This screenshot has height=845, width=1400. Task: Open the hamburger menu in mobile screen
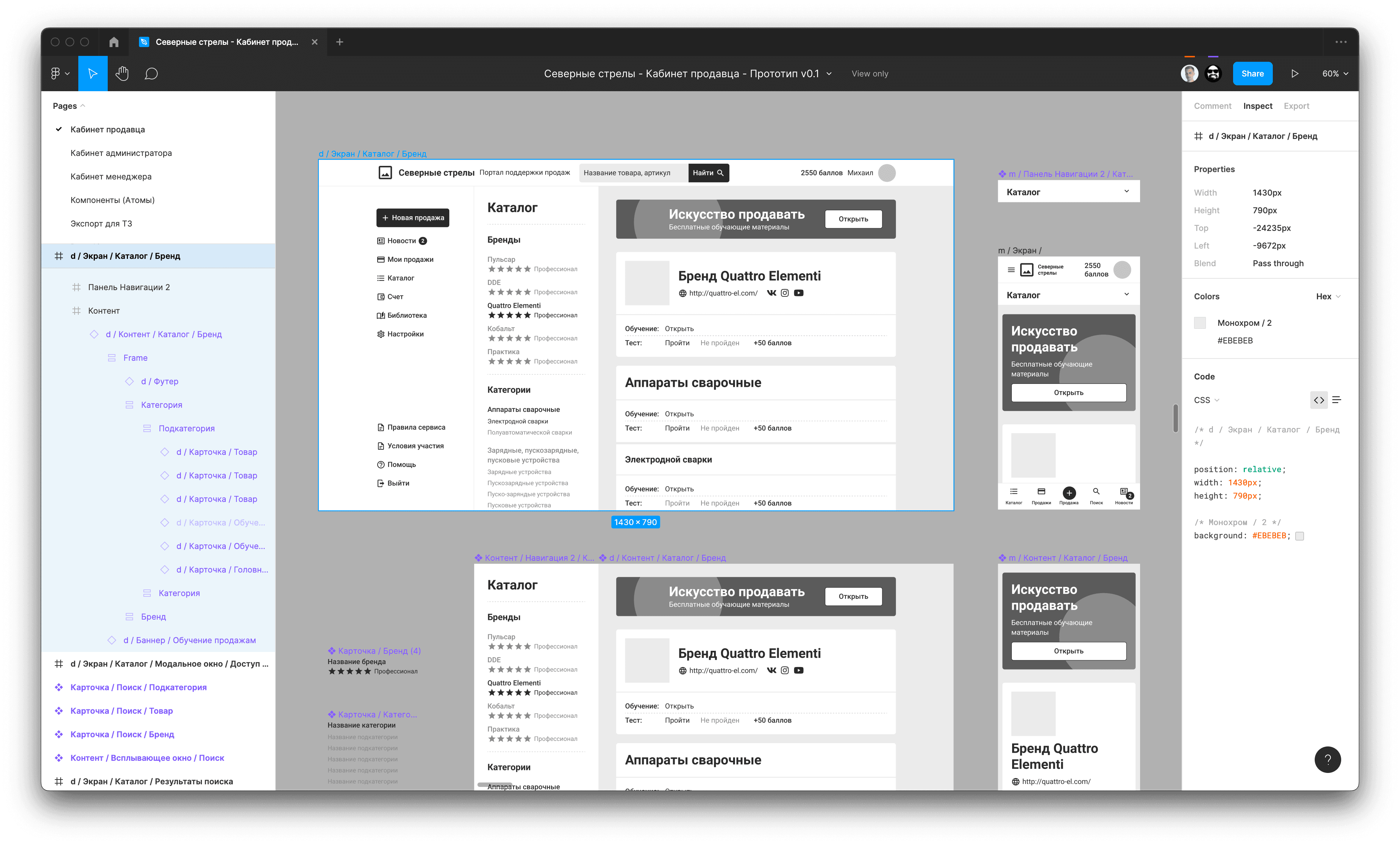point(1011,270)
